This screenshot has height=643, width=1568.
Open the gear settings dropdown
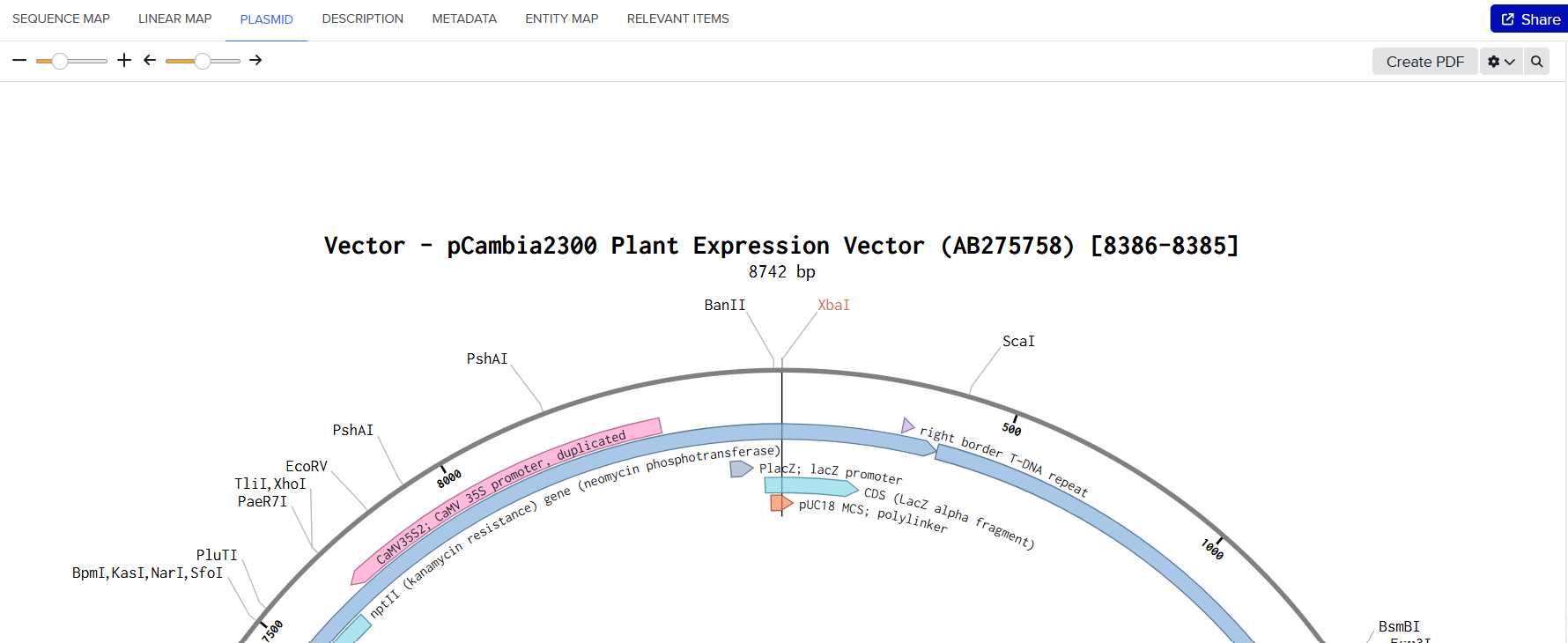tap(1501, 62)
